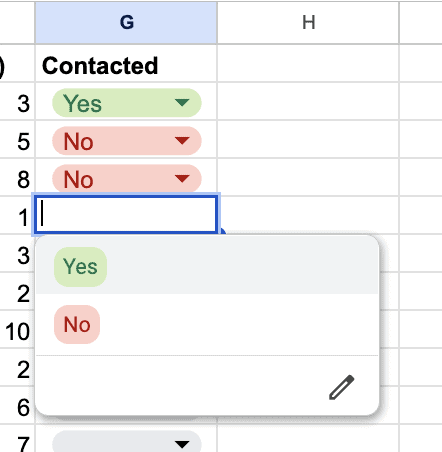Select the cell containing 6

17,406
